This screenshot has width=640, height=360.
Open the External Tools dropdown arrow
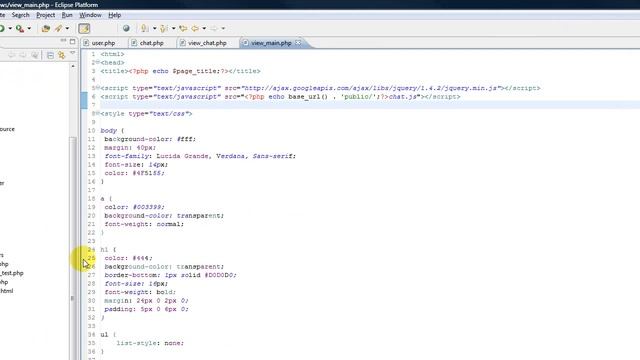(29, 29)
